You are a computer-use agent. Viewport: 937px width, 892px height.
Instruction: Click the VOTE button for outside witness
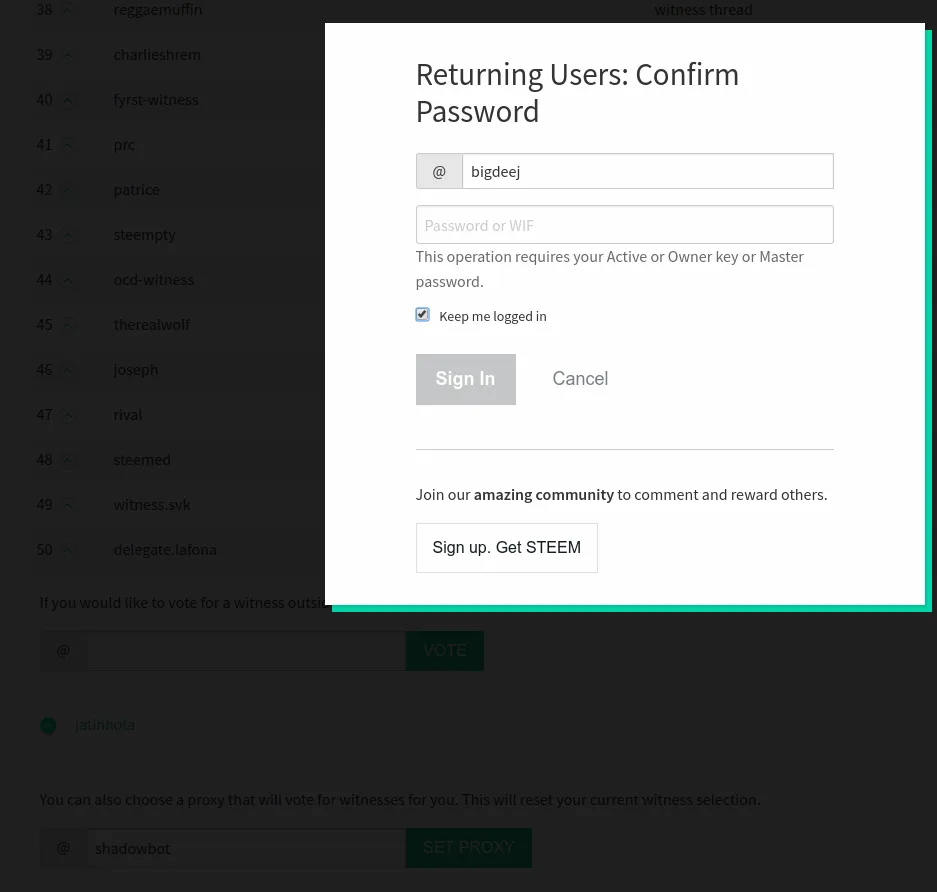click(x=445, y=651)
